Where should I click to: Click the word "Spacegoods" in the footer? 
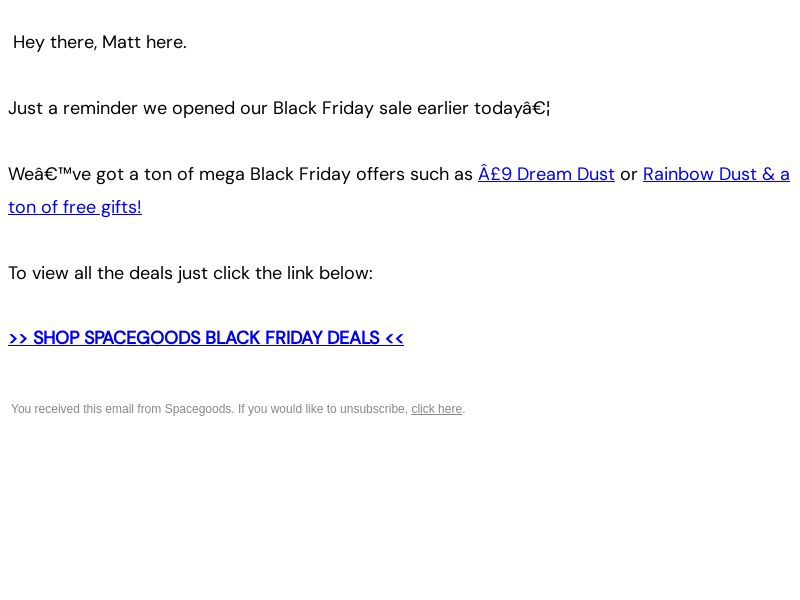(198, 409)
